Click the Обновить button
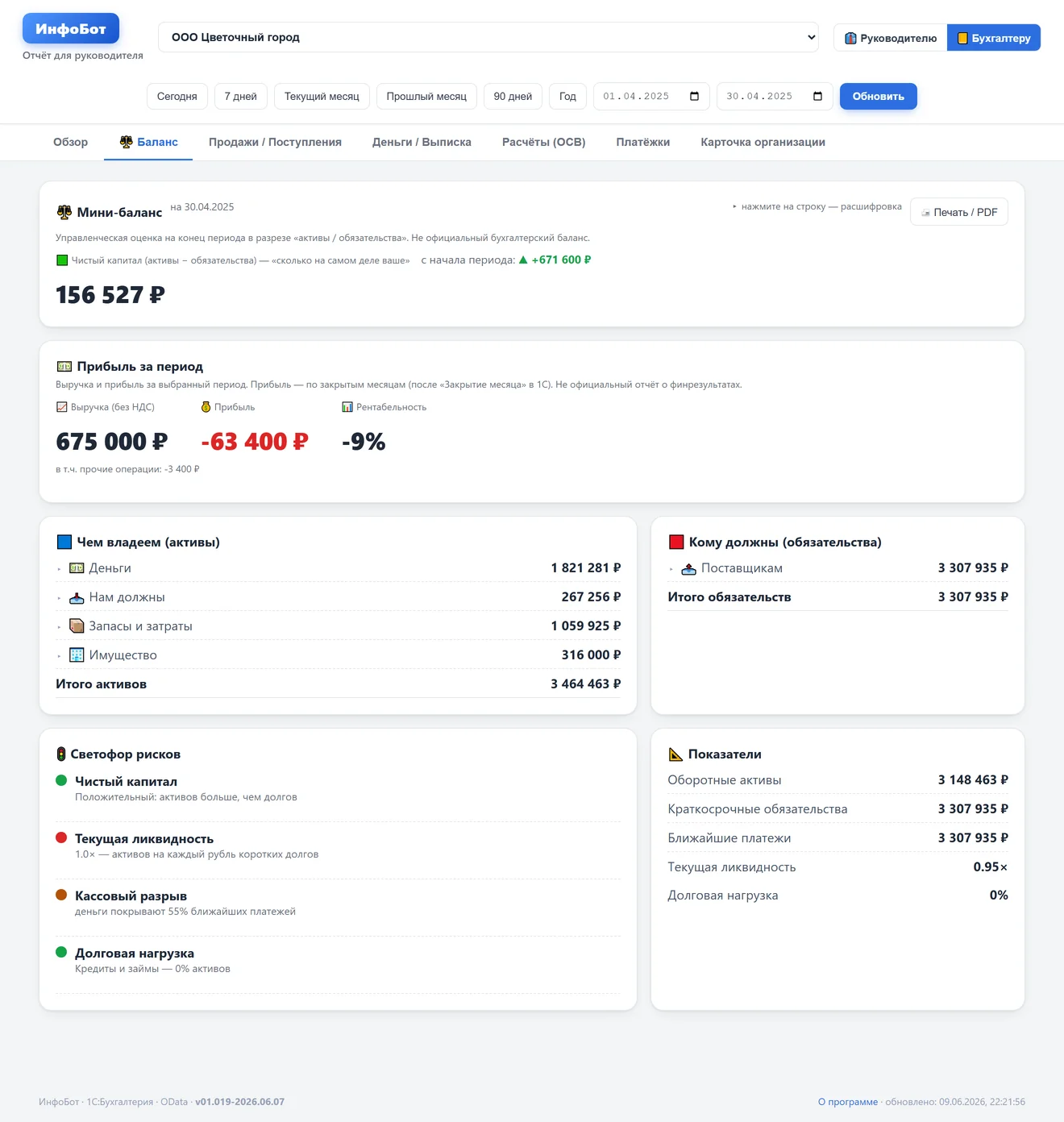 pyautogui.click(x=878, y=97)
